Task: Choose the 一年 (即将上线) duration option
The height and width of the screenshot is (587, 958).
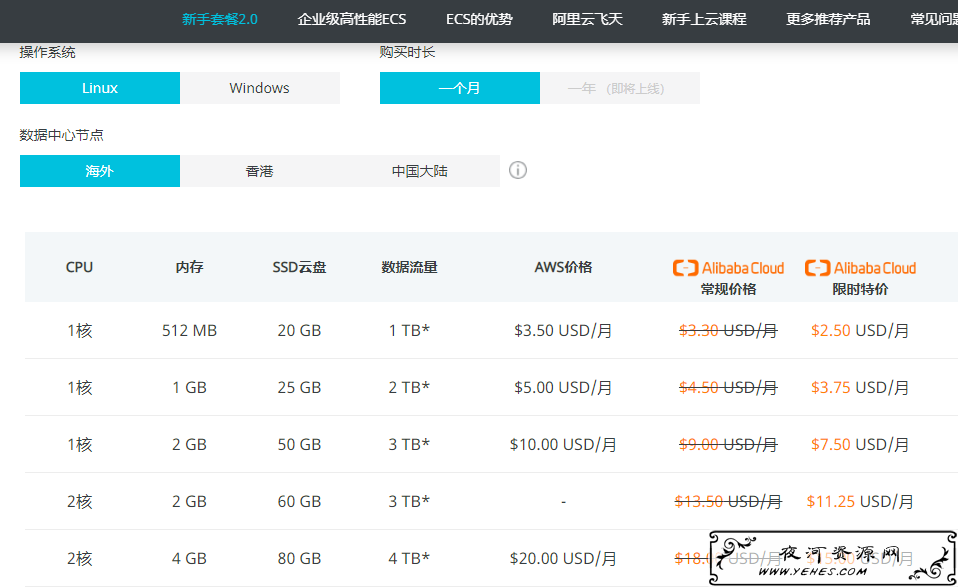Action: [x=620, y=88]
